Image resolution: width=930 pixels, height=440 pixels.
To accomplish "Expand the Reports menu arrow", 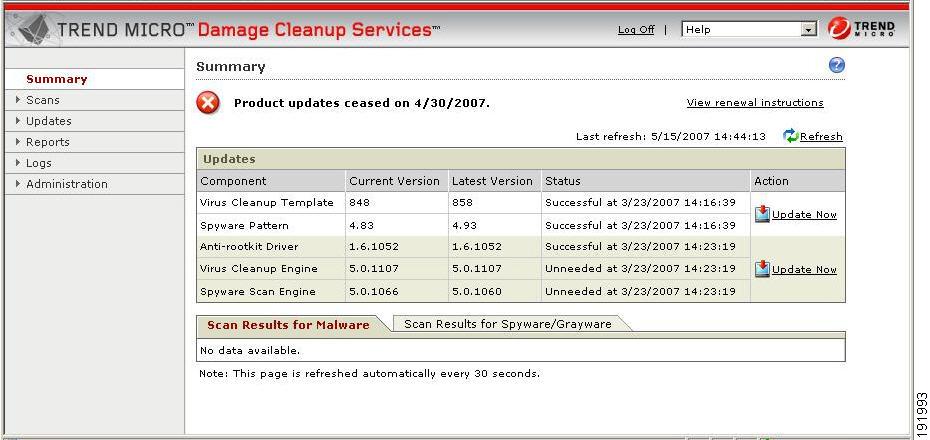I will tap(18, 142).
